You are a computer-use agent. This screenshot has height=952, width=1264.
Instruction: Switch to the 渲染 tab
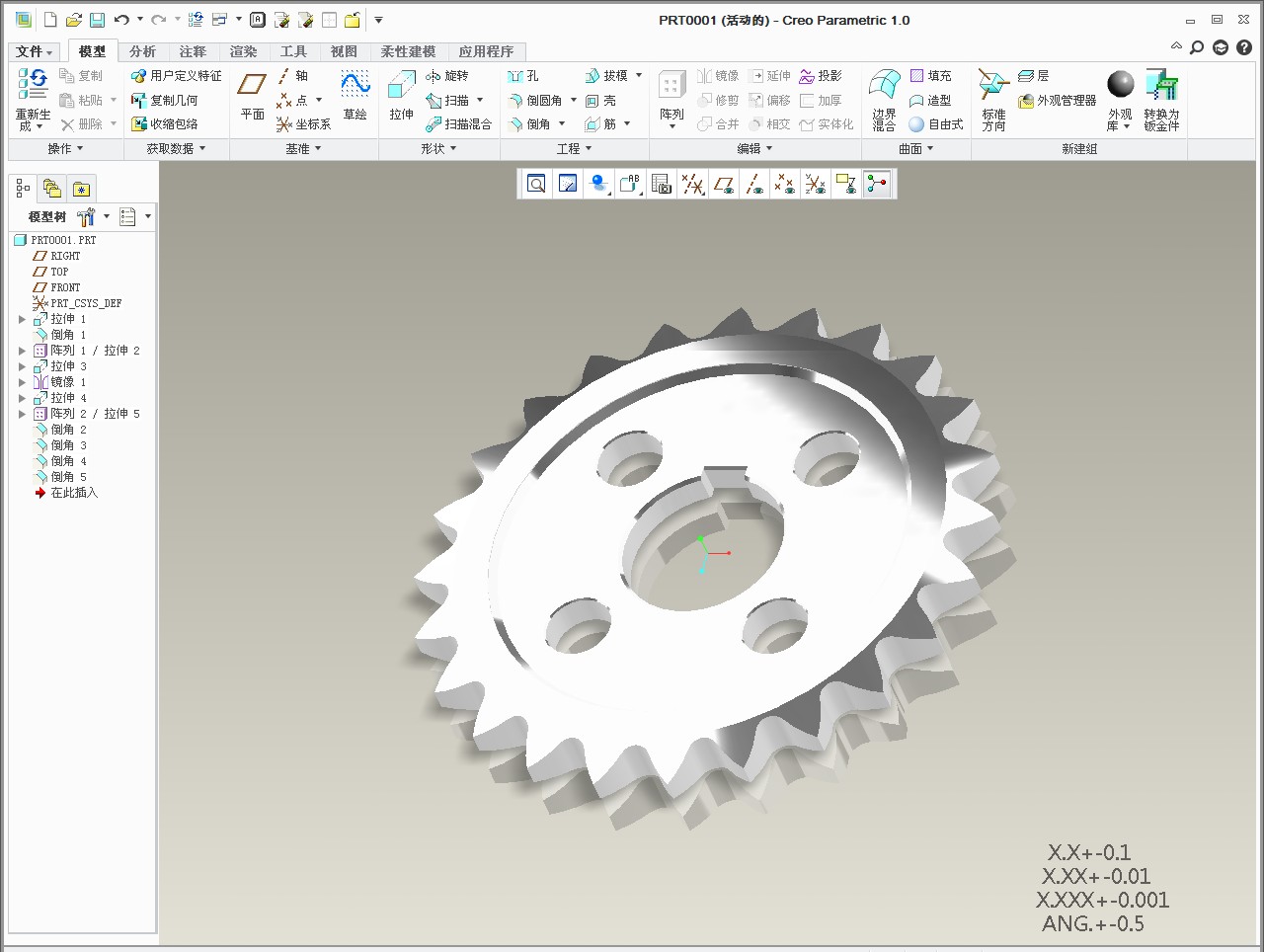[x=243, y=51]
